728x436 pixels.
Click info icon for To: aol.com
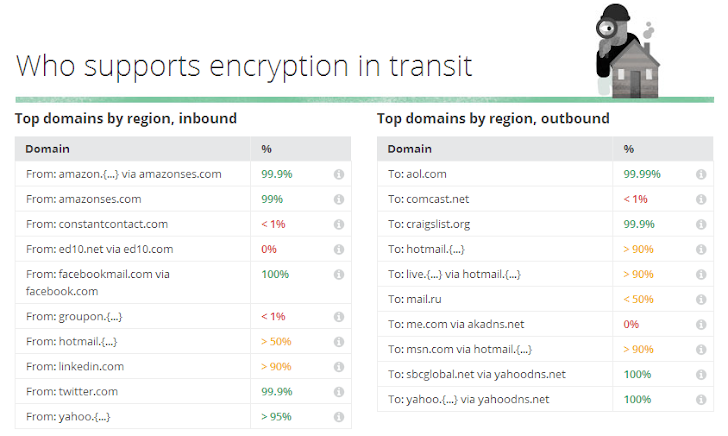click(701, 174)
